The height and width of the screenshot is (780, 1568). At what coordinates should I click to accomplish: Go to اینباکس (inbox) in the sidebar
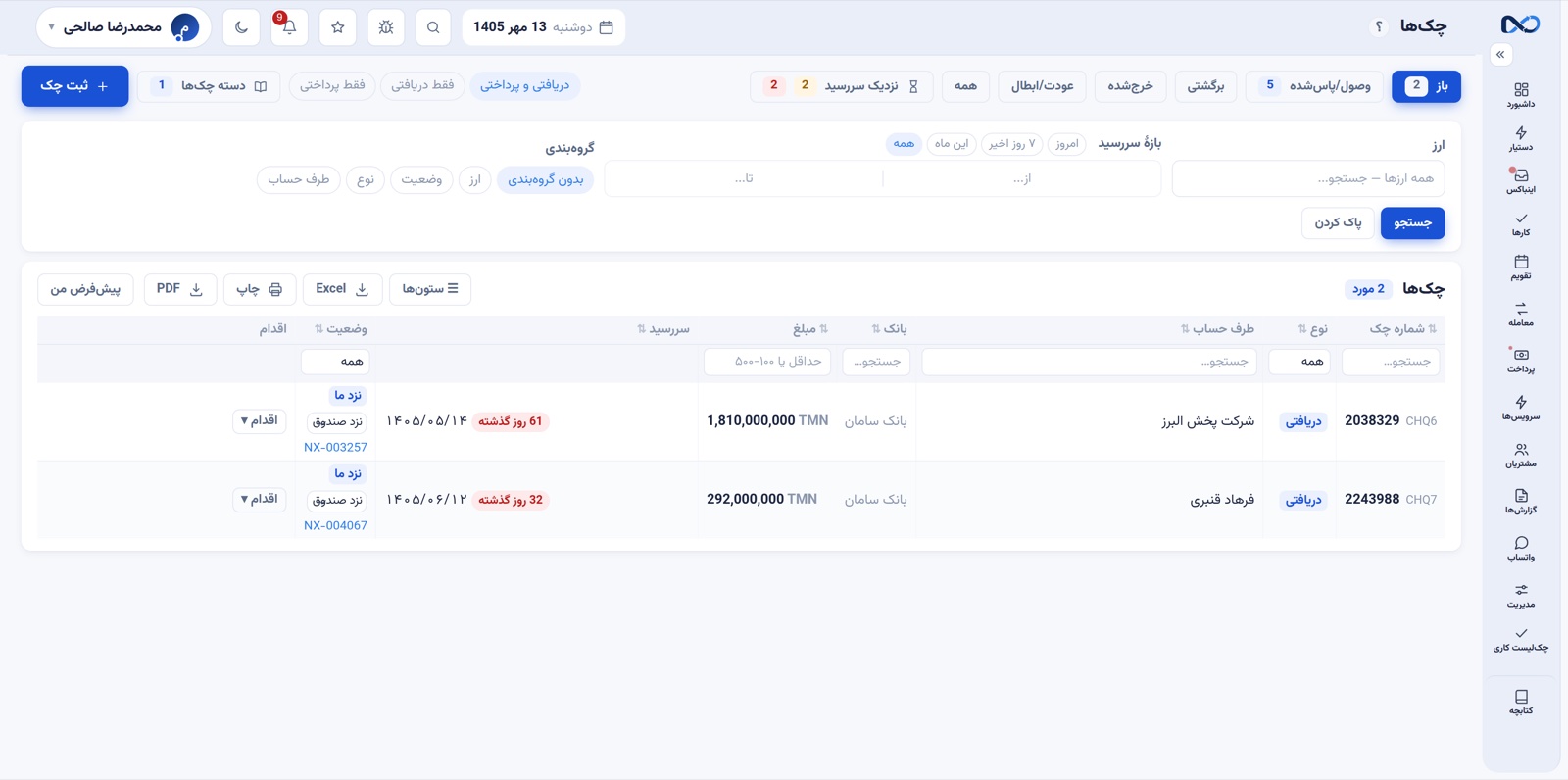tap(1521, 181)
